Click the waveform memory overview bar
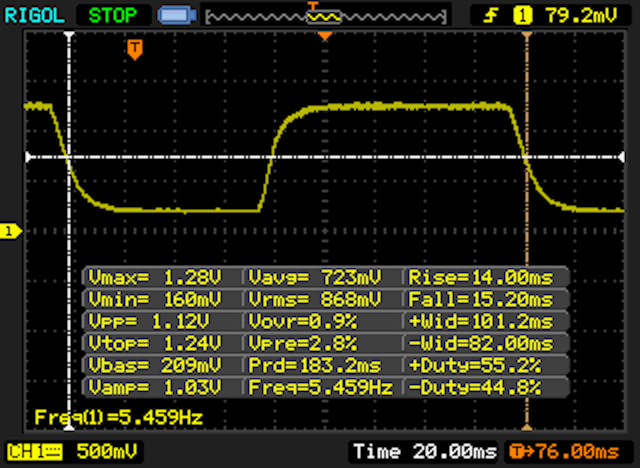Viewport: 640px width, 468px height. [x=326, y=17]
